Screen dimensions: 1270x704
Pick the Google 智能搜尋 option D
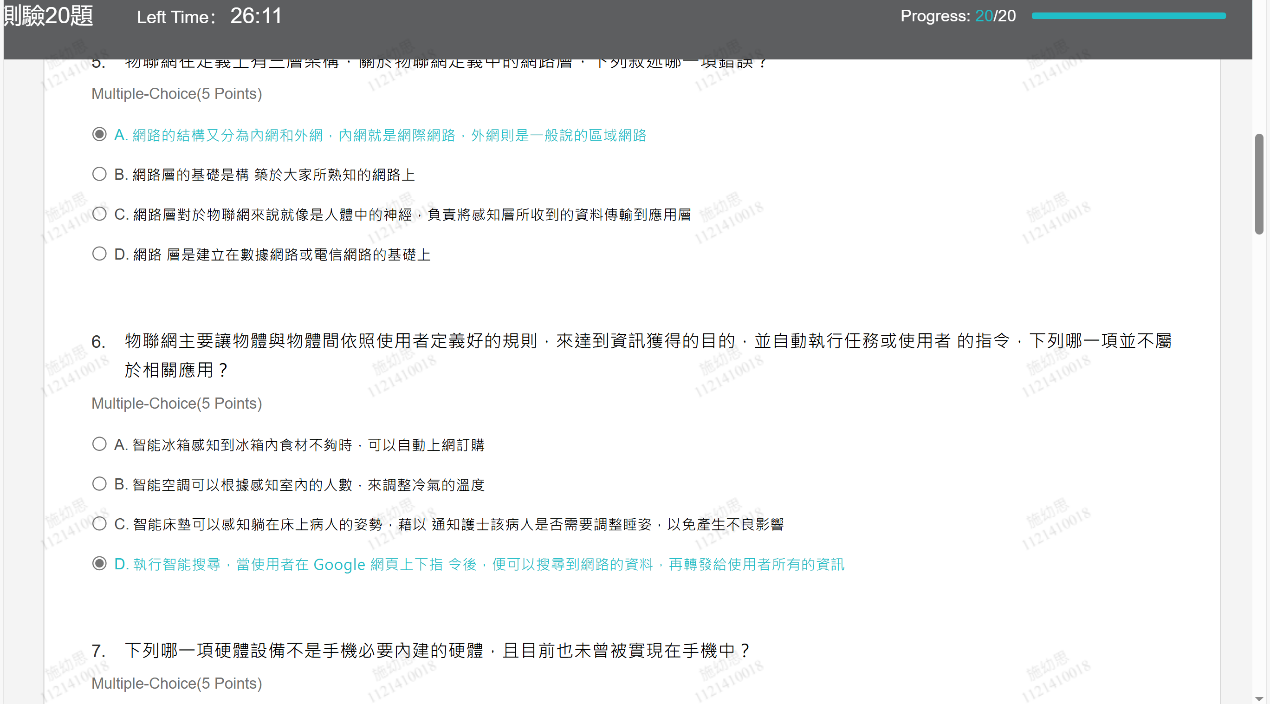click(99, 564)
